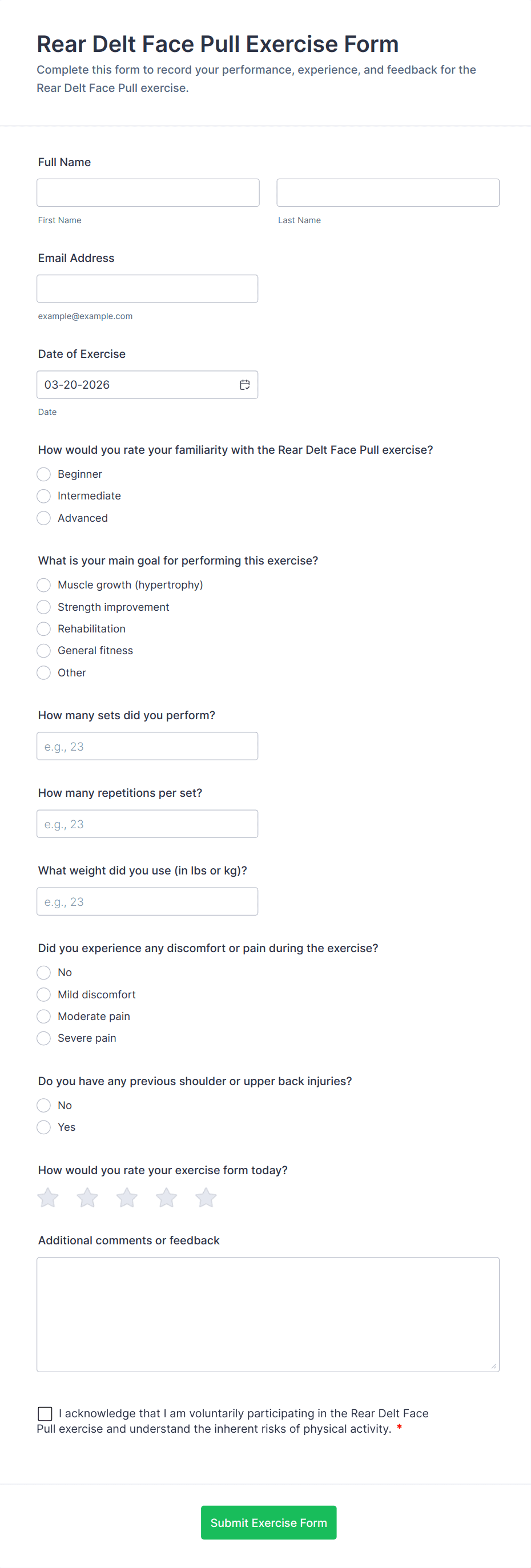Click the Last Name input box
This screenshot has height=1568, width=531.
(388, 193)
